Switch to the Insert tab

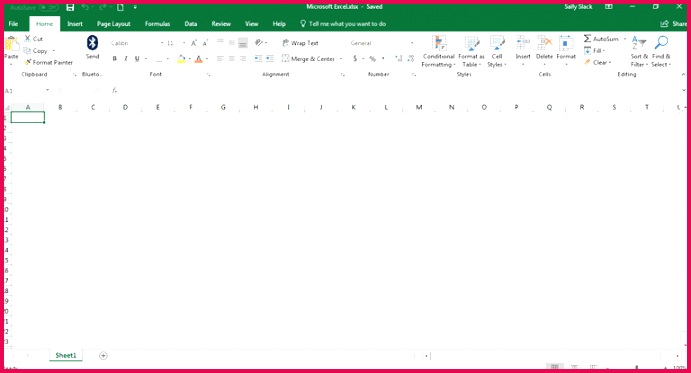click(75, 24)
